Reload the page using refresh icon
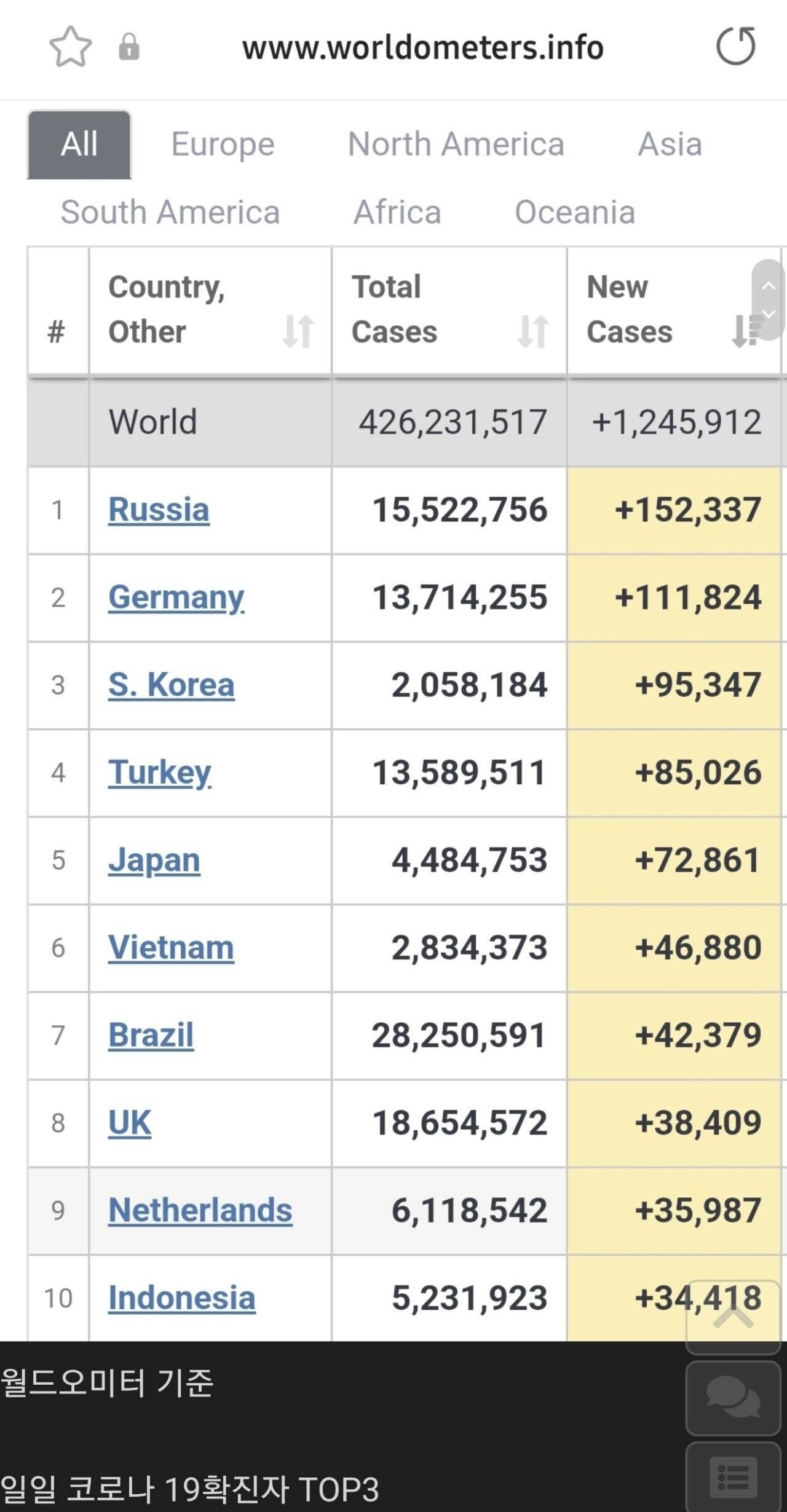This screenshot has height=1512, width=787. click(x=735, y=47)
